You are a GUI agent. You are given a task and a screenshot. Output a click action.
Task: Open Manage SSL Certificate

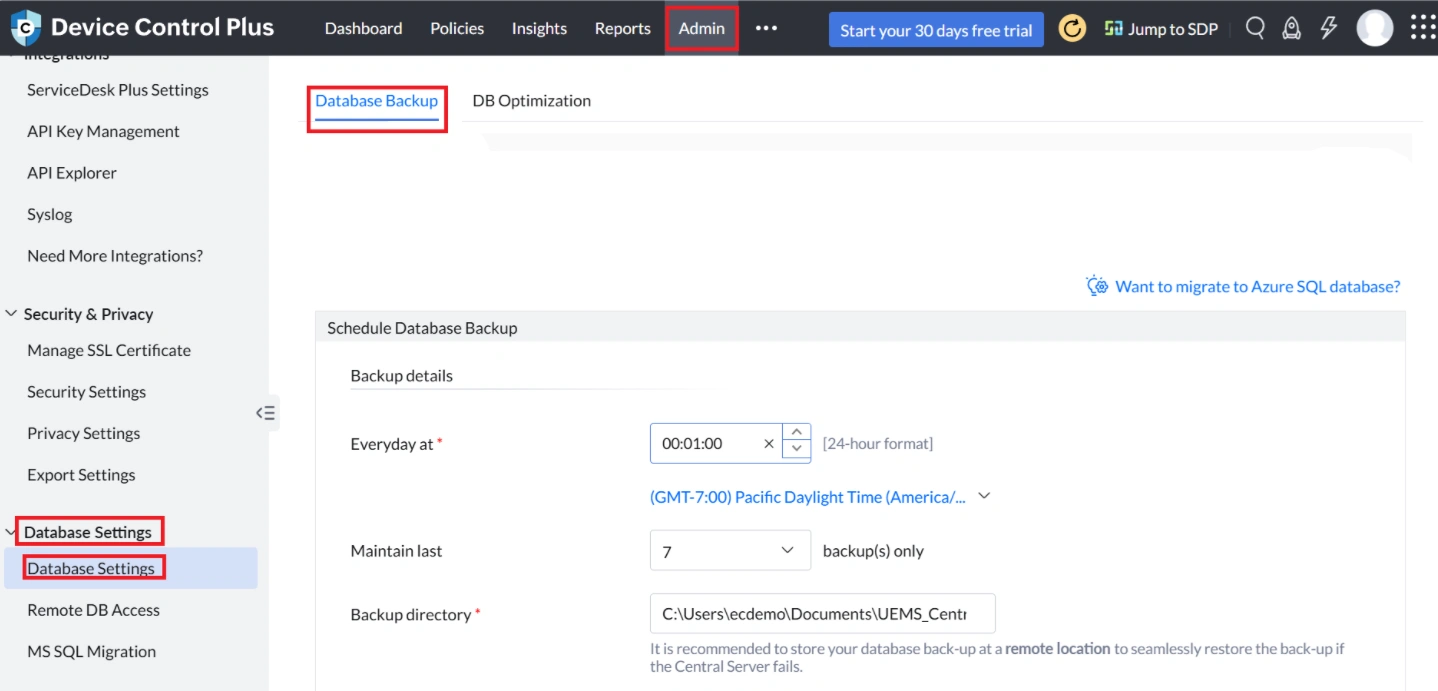click(109, 350)
